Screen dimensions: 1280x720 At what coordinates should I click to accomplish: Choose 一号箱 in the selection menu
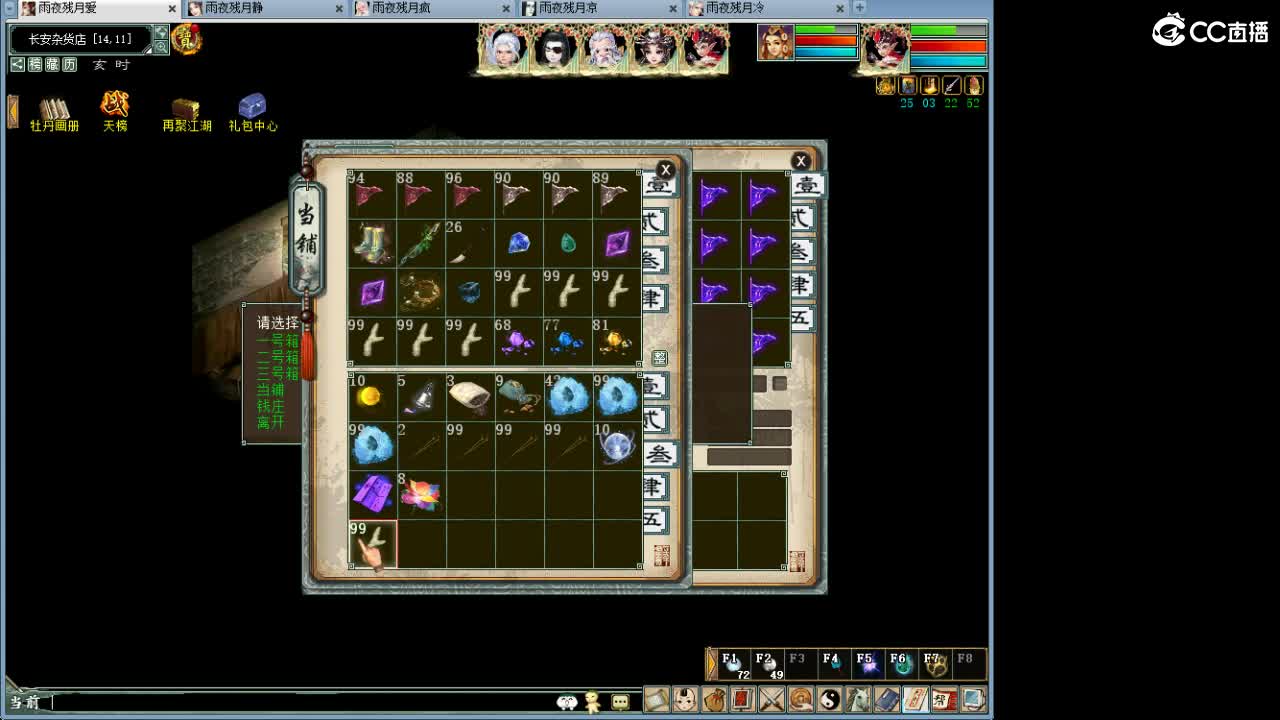pyautogui.click(x=277, y=340)
